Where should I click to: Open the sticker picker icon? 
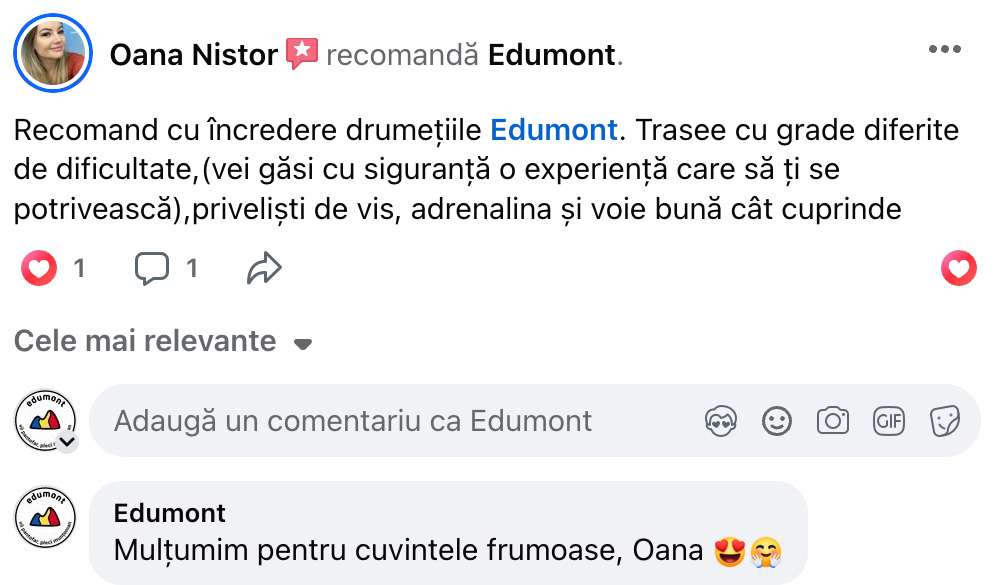944,421
